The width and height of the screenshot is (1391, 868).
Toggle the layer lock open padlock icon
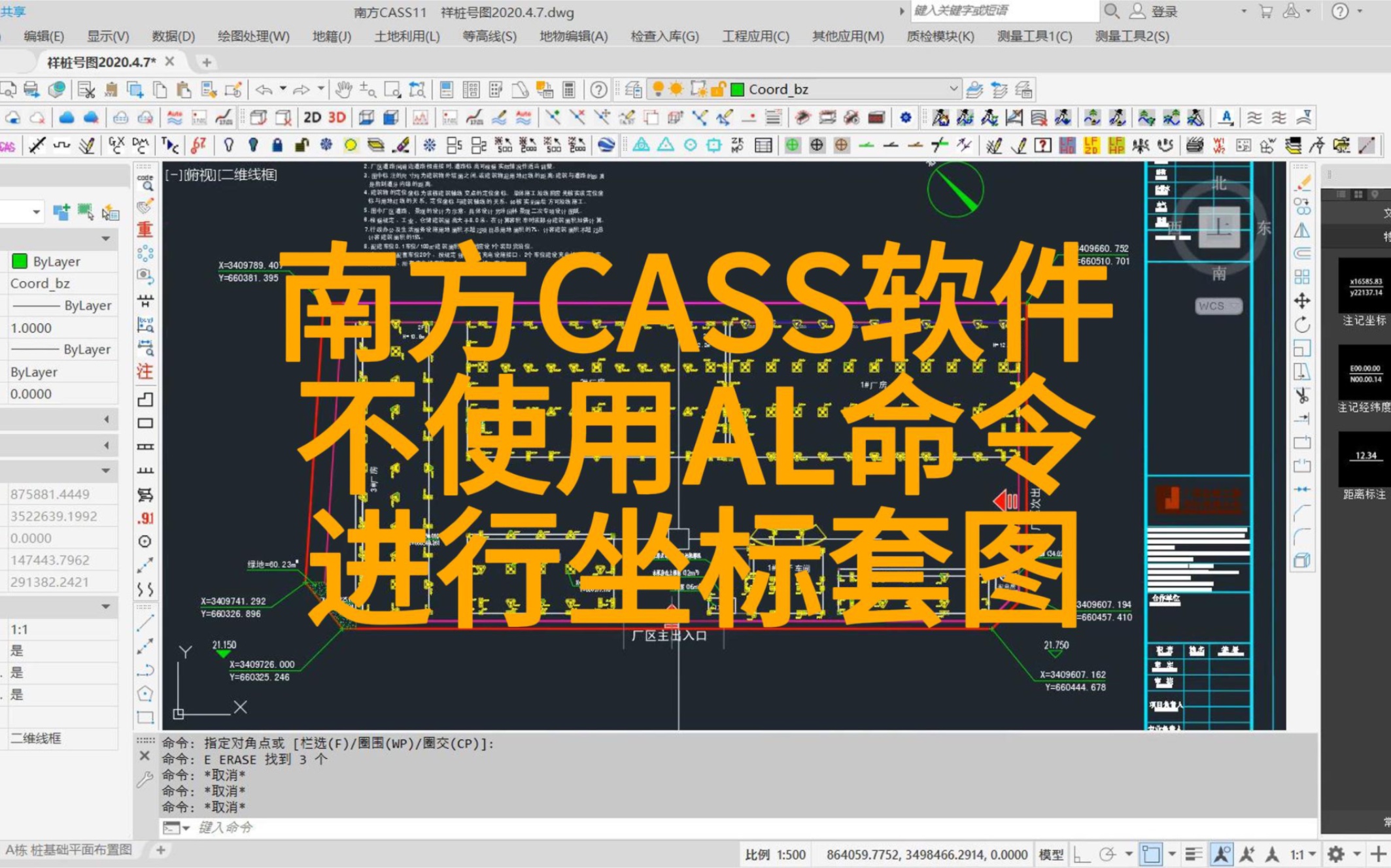click(718, 90)
